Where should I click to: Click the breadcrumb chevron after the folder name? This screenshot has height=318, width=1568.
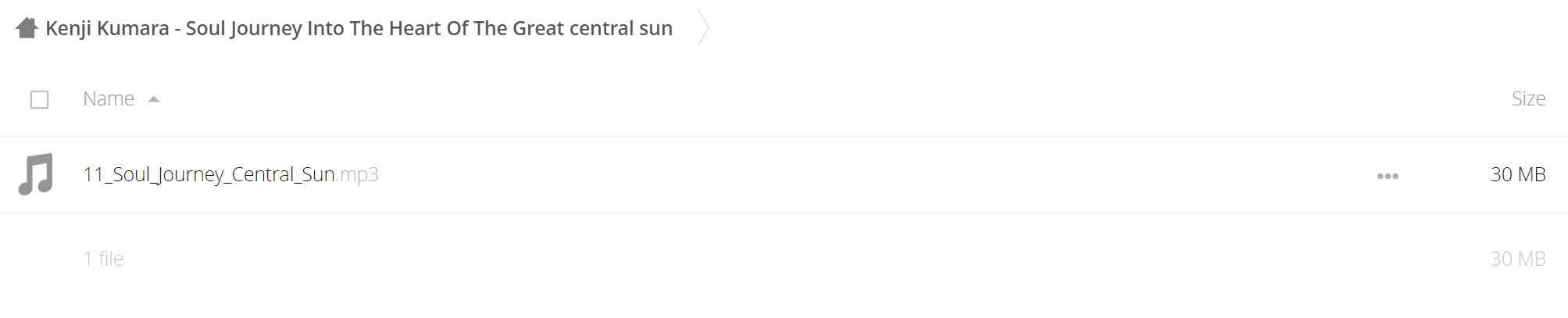pyautogui.click(x=703, y=28)
